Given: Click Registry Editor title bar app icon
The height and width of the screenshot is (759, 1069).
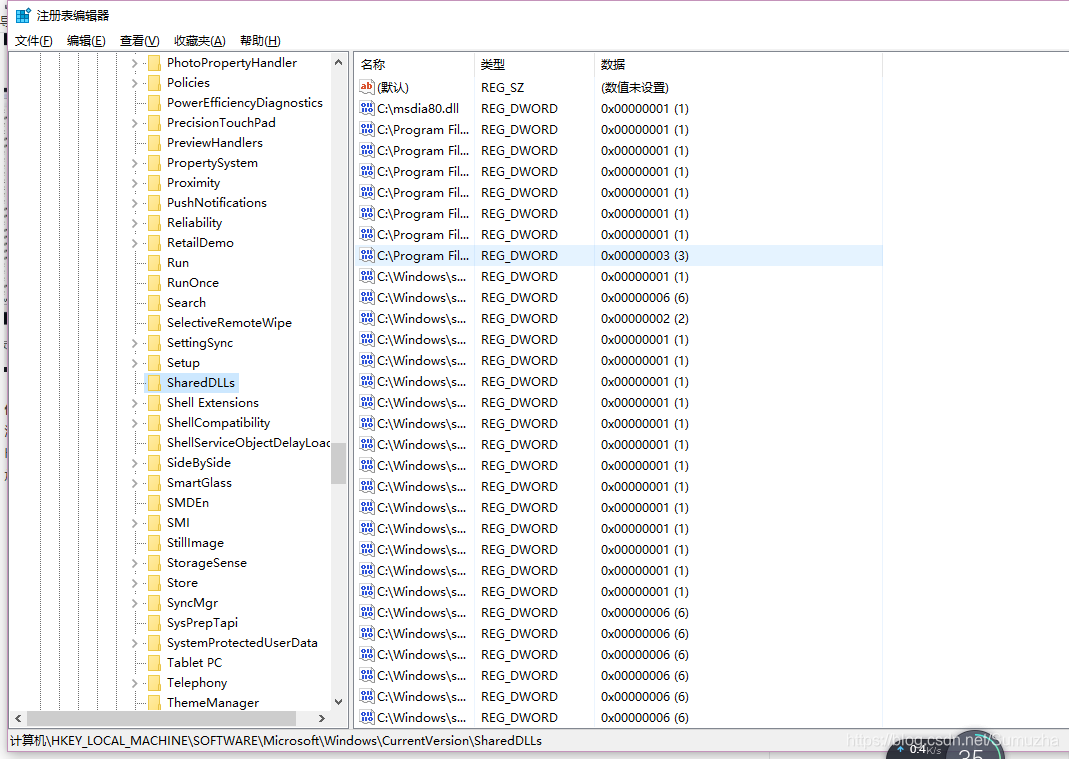Looking at the screenshot, I should (x=23, y=15).
